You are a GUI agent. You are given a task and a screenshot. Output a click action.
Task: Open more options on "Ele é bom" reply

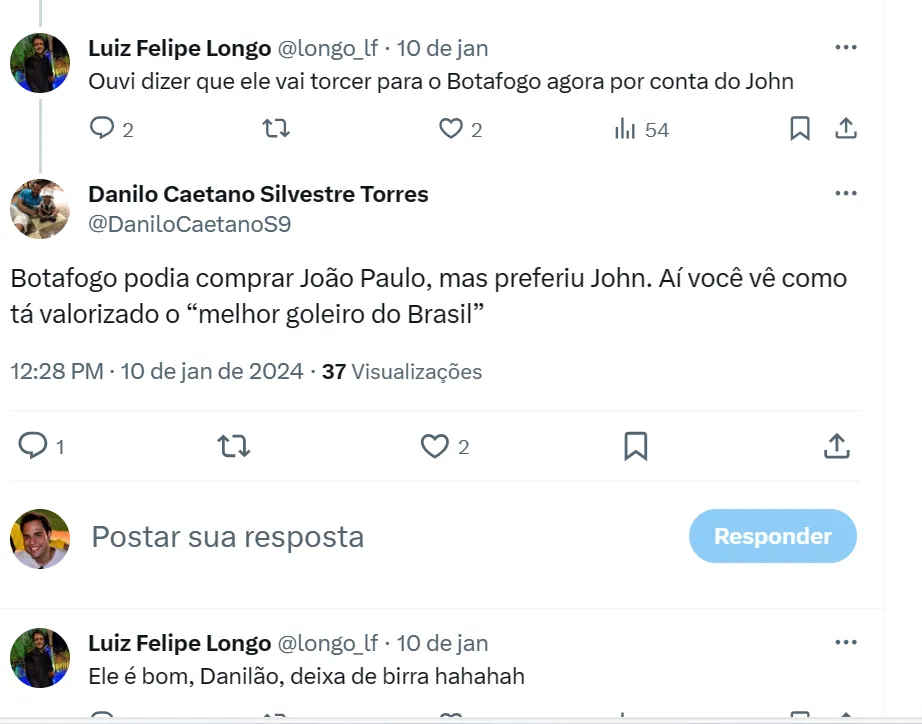point(846,642)
